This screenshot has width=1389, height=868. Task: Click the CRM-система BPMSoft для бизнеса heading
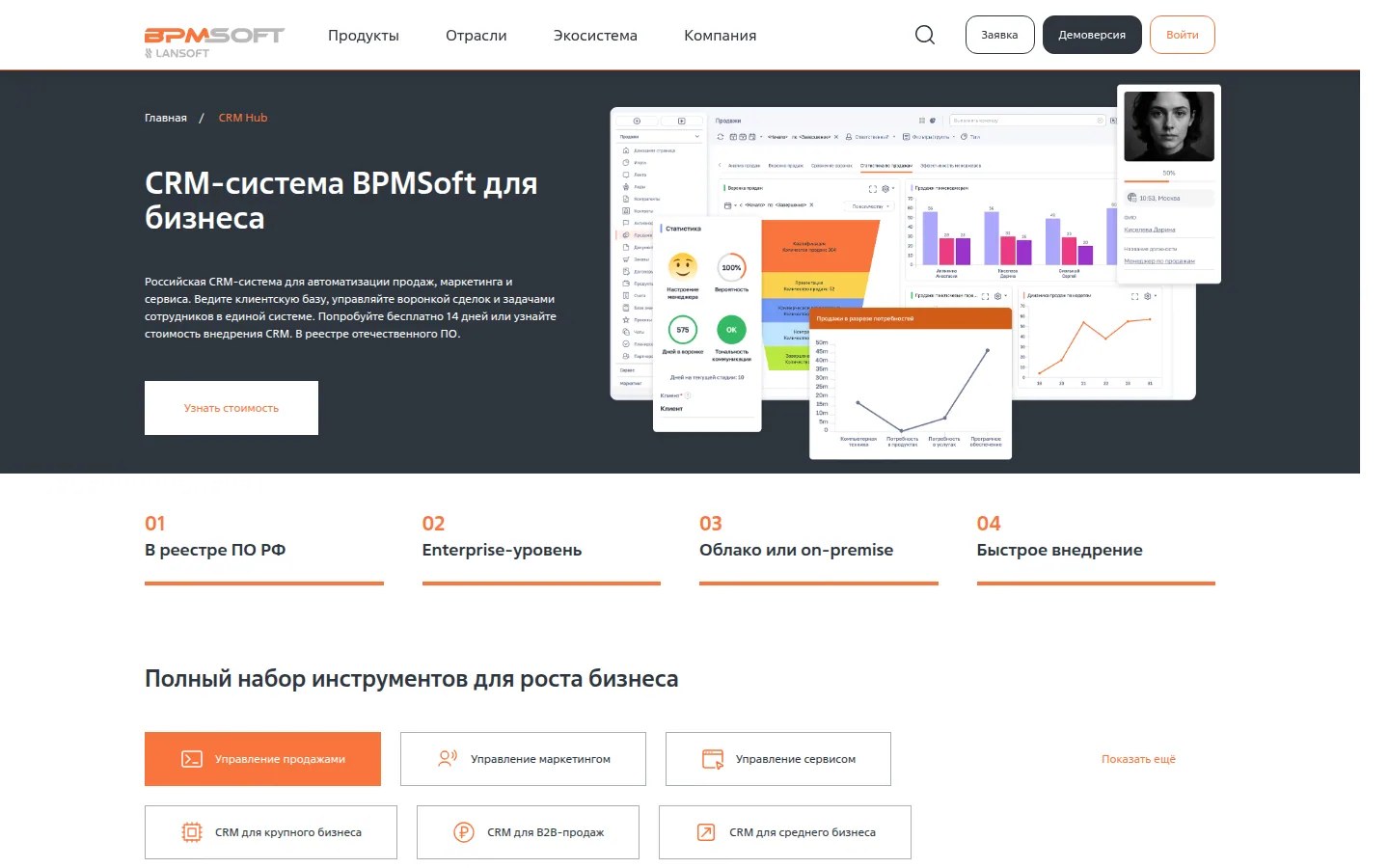[x=341, y=201]
